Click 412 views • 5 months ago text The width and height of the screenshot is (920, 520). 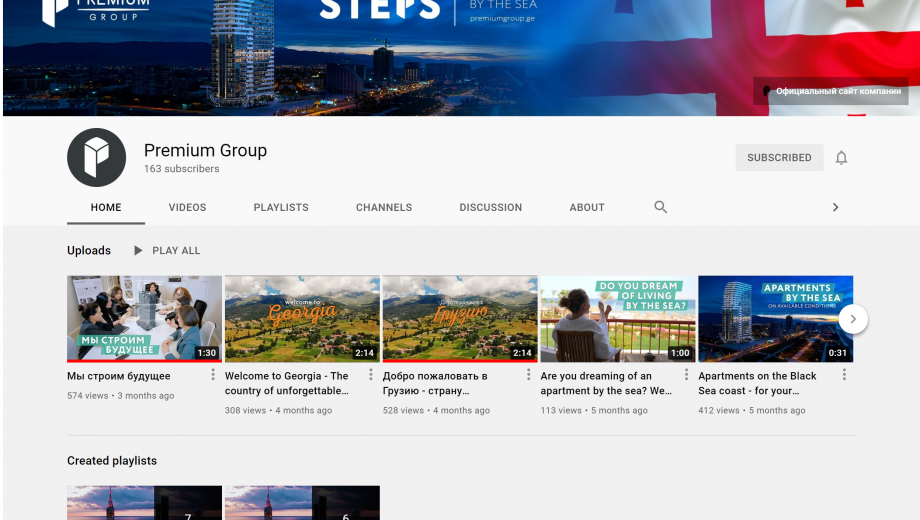tap(752, 410)
